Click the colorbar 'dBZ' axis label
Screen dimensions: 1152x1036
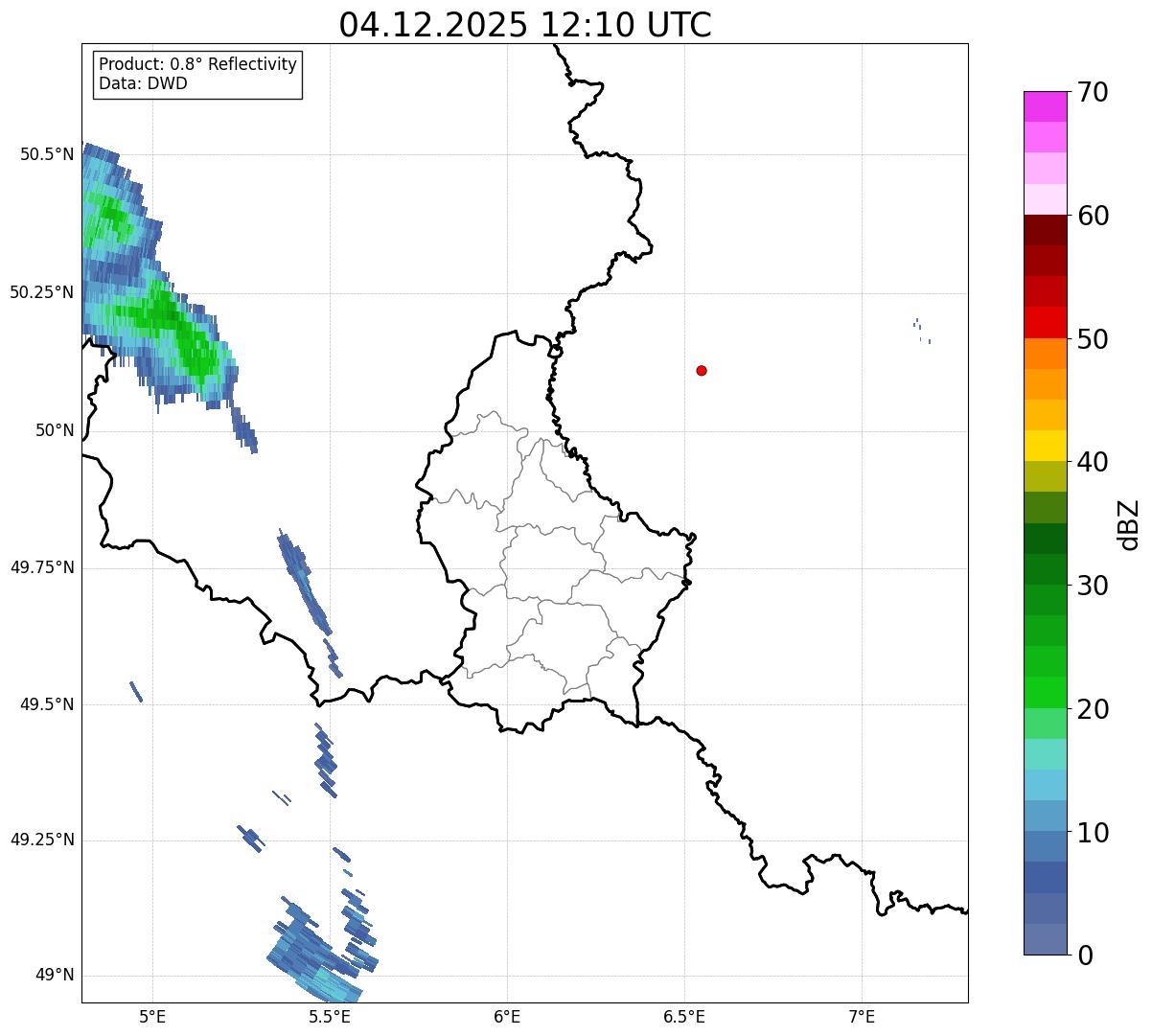[x=1129, y=524]
